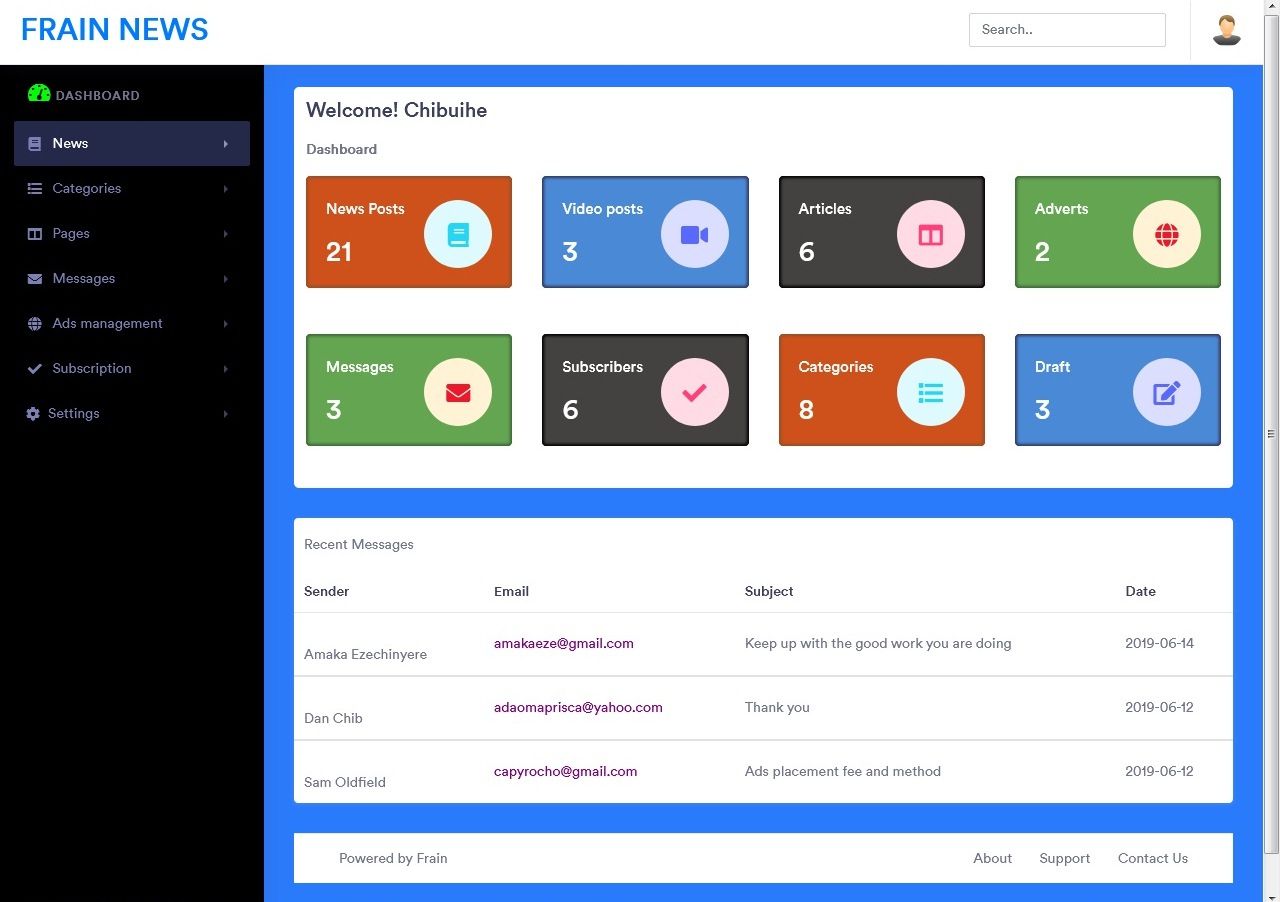
Task: Expand the Pages submenu arrow
Action: tap(226, 234)
